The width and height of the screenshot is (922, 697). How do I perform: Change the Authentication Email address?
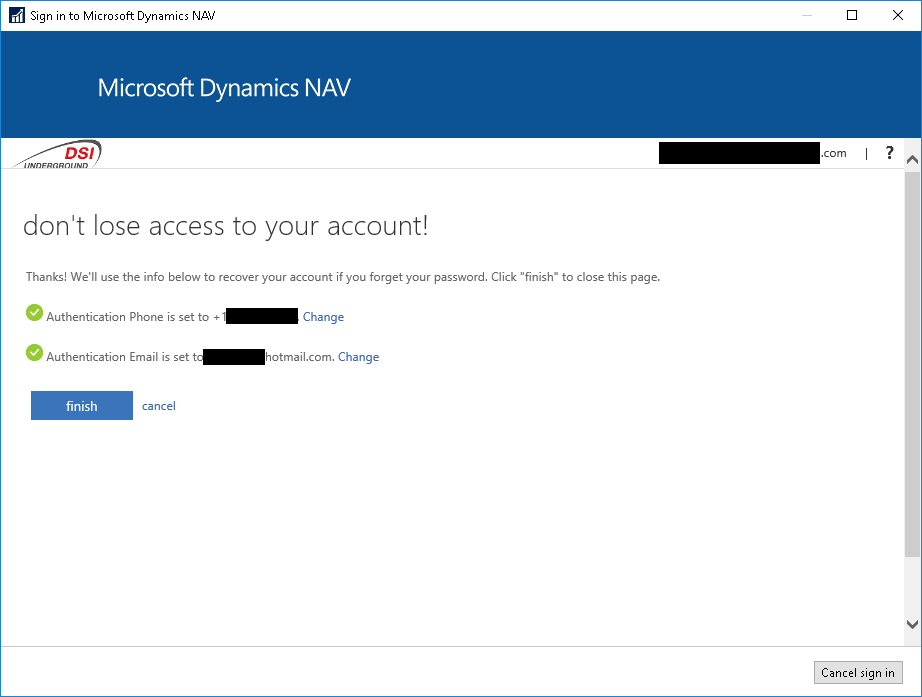click(x=359, y=356)
